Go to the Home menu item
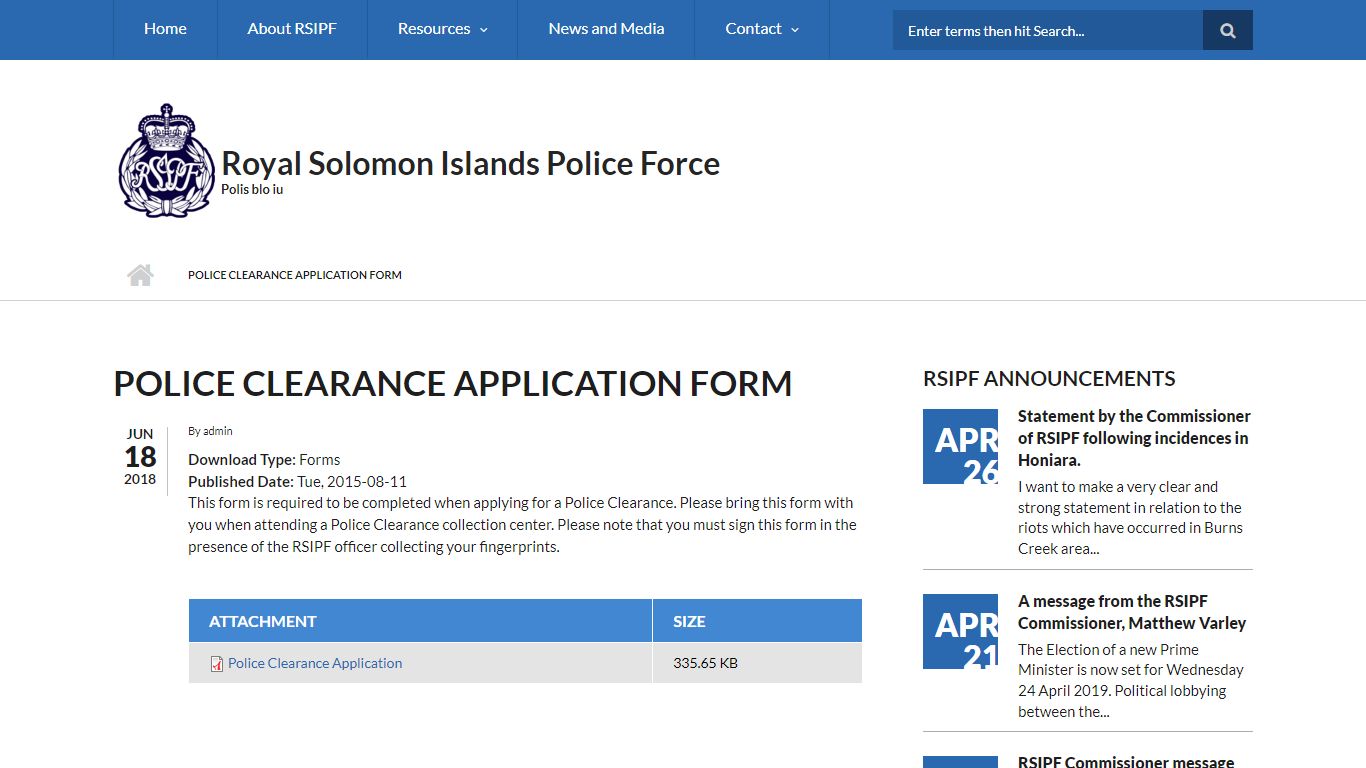 (x=165, y=29)
